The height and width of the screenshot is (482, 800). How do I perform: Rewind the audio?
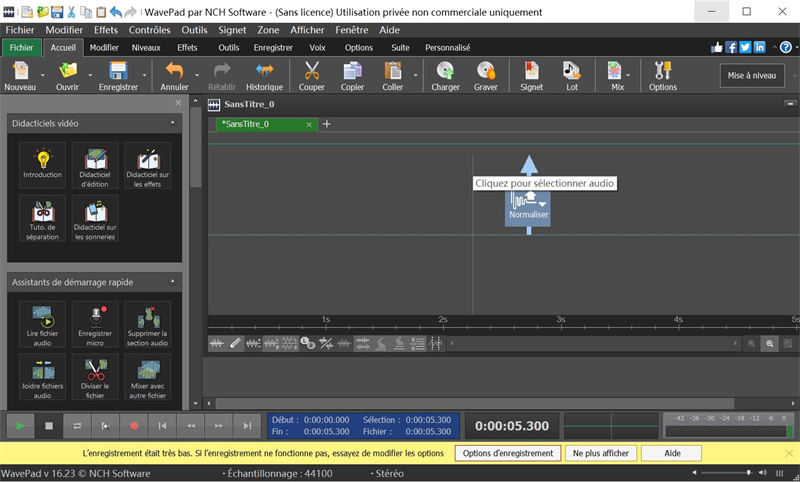click(x=191, y=426)
